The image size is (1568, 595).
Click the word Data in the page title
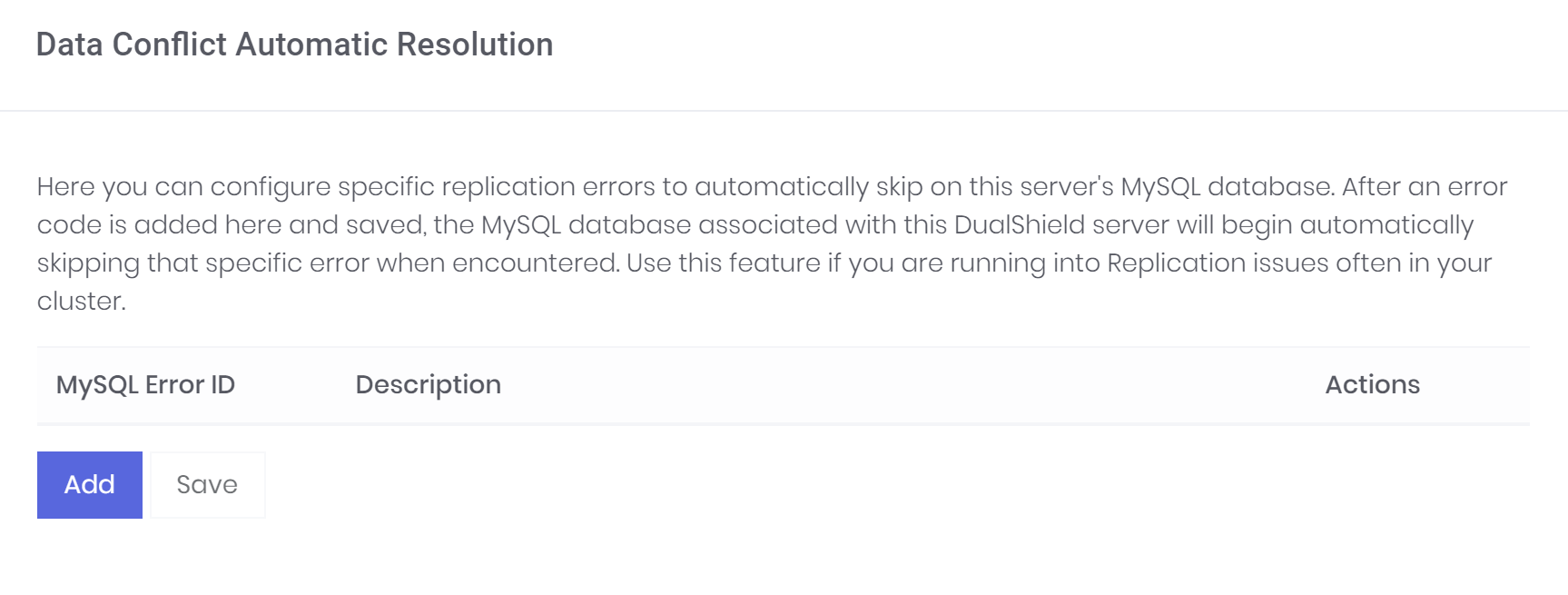tap(69, 45)
